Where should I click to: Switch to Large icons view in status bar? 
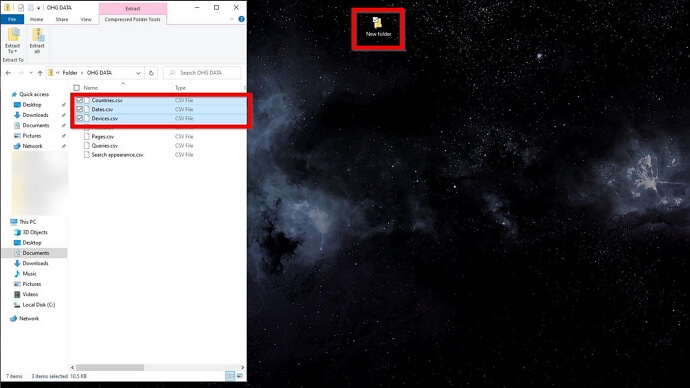(x=240, y=376)
